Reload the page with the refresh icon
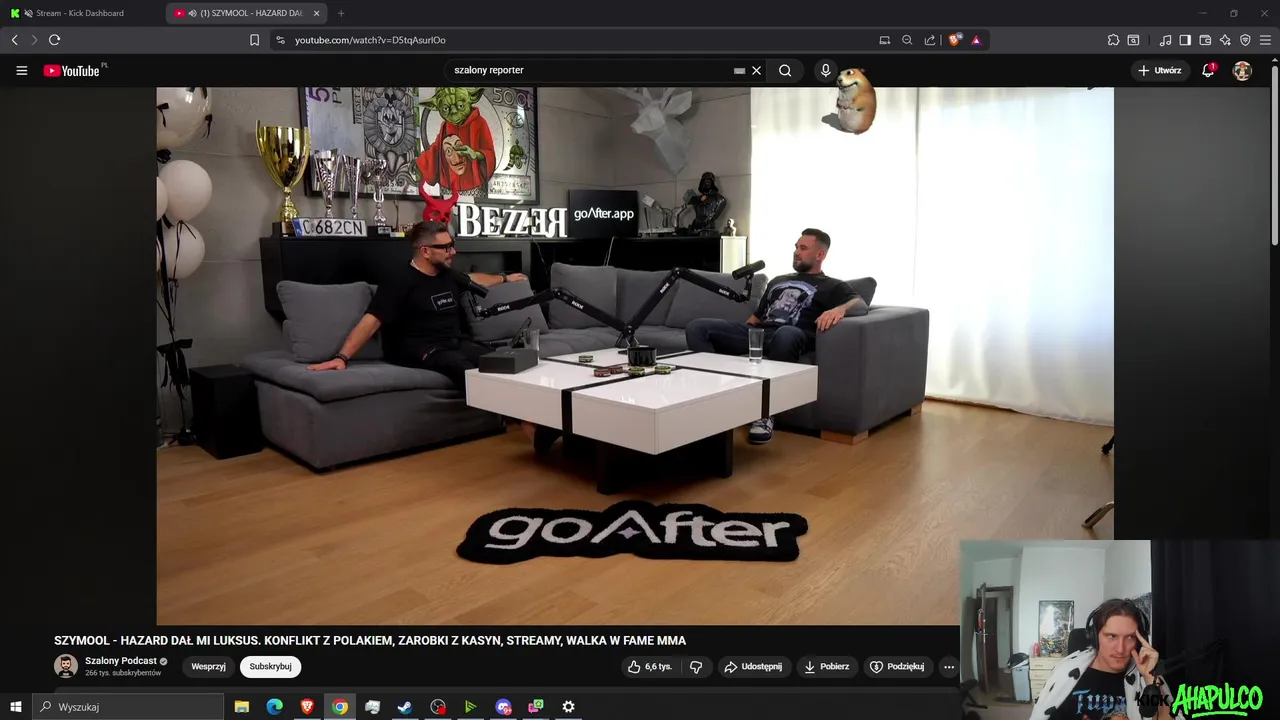 pyautogui.click(x=54, y=40)
